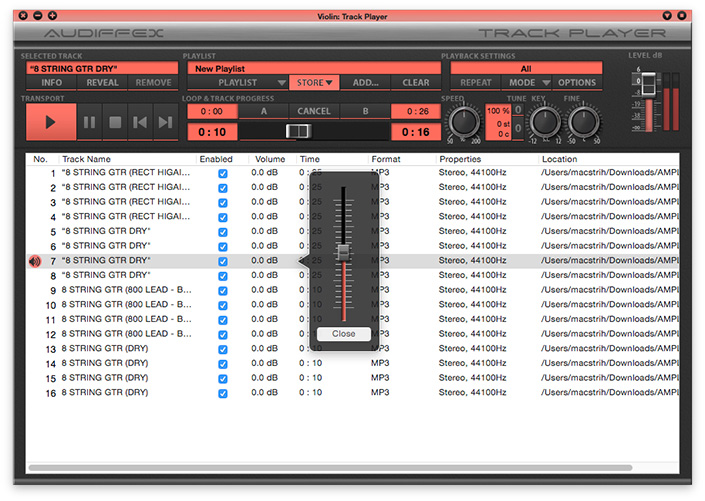Select track 4 in the list
This screenshot has width=705, height=501.
352,217
